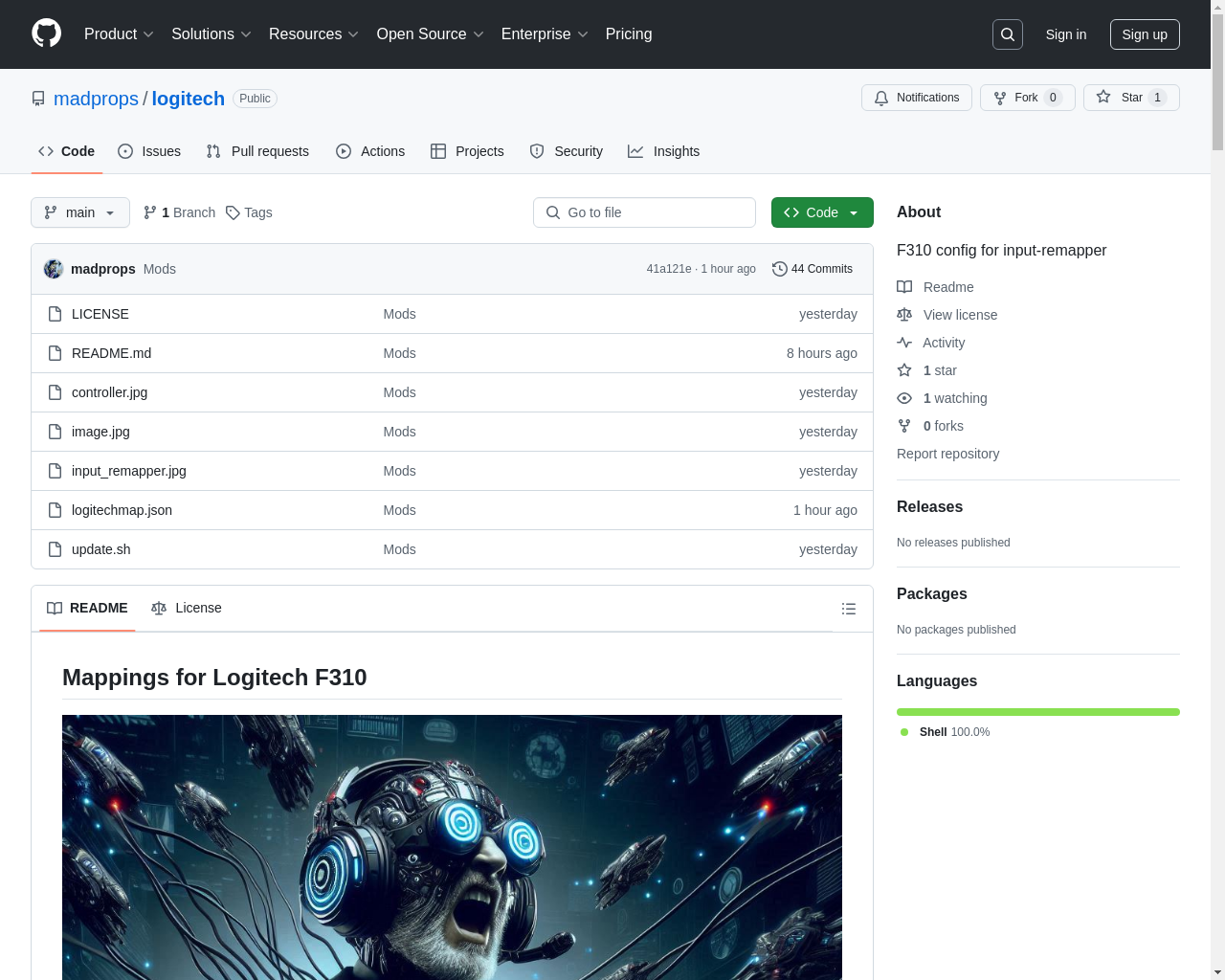Select the README tab
The height and width of the screenshot is (980, 1225).
[x=87, y=608]
